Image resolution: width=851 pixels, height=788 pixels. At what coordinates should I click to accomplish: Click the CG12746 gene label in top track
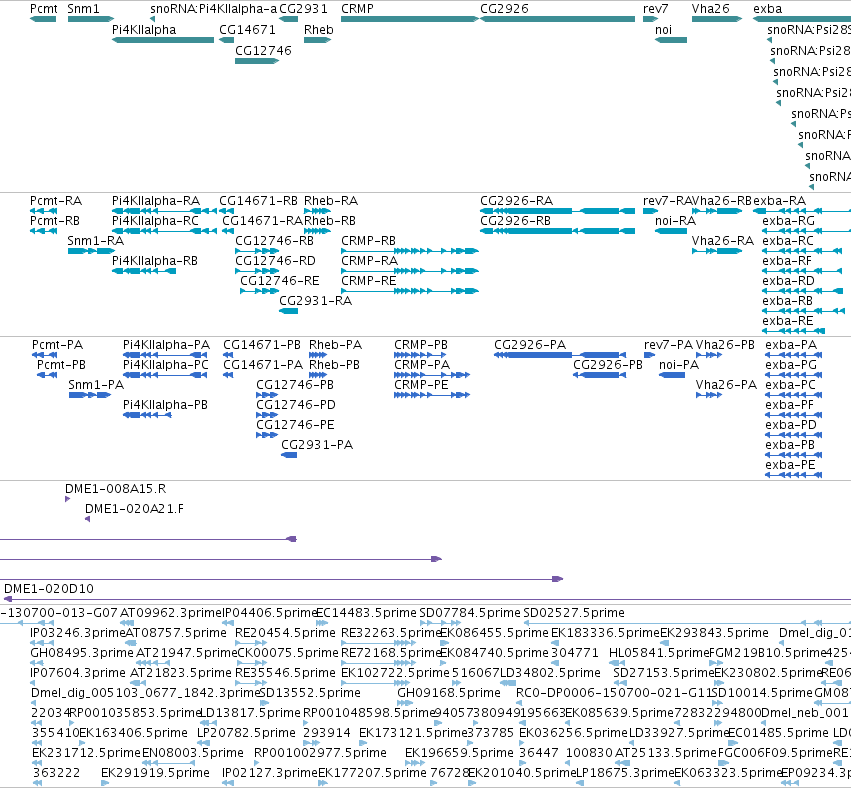263,50
